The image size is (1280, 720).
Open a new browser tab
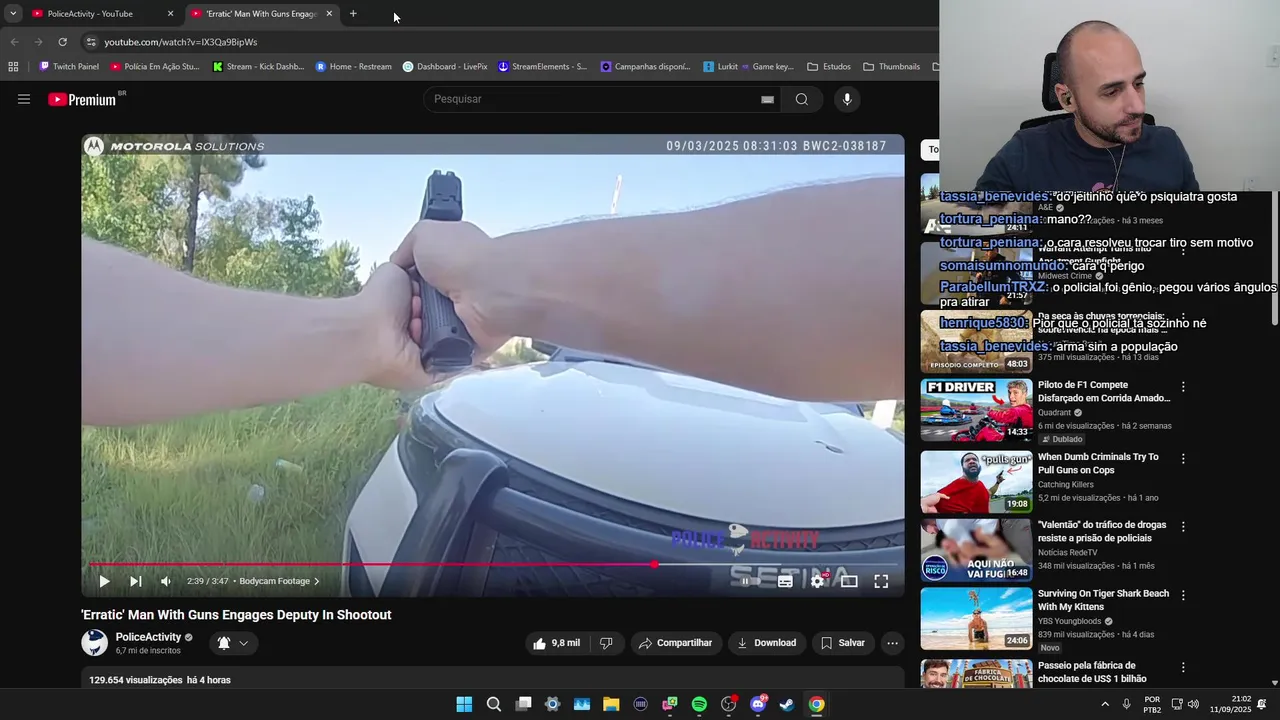353,14
